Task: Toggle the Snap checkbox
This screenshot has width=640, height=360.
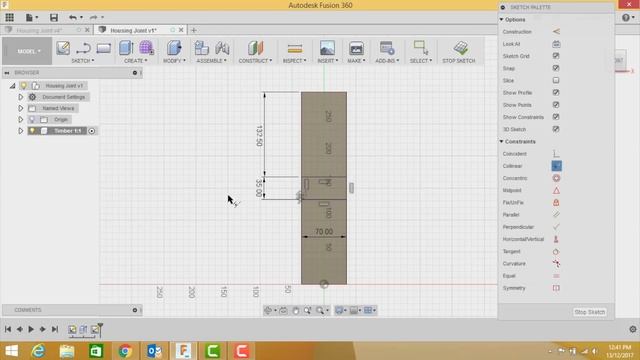Action: pos(556,68)
